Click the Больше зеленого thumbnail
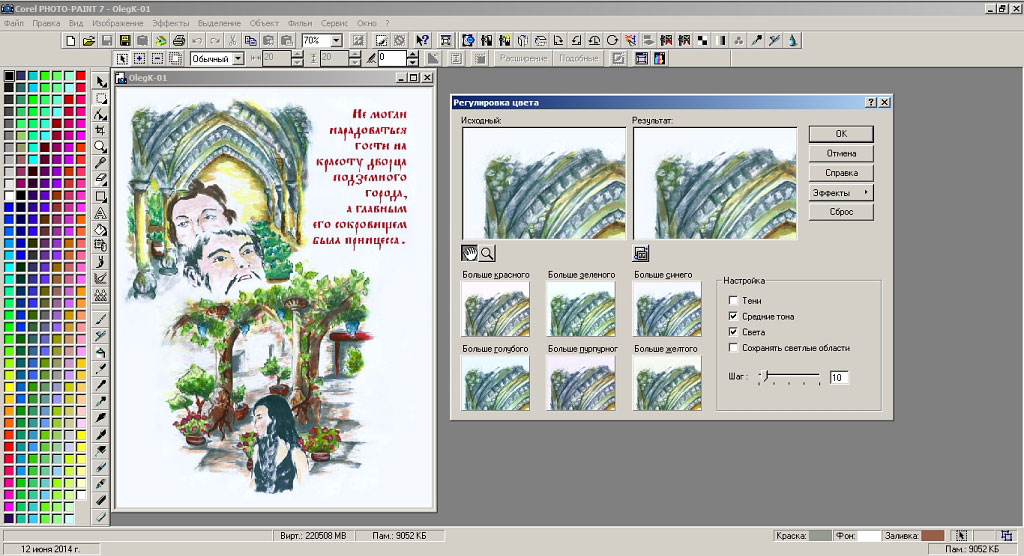Image resolution: width=1024 pixels, height=556 pixels. coord(581,308)
